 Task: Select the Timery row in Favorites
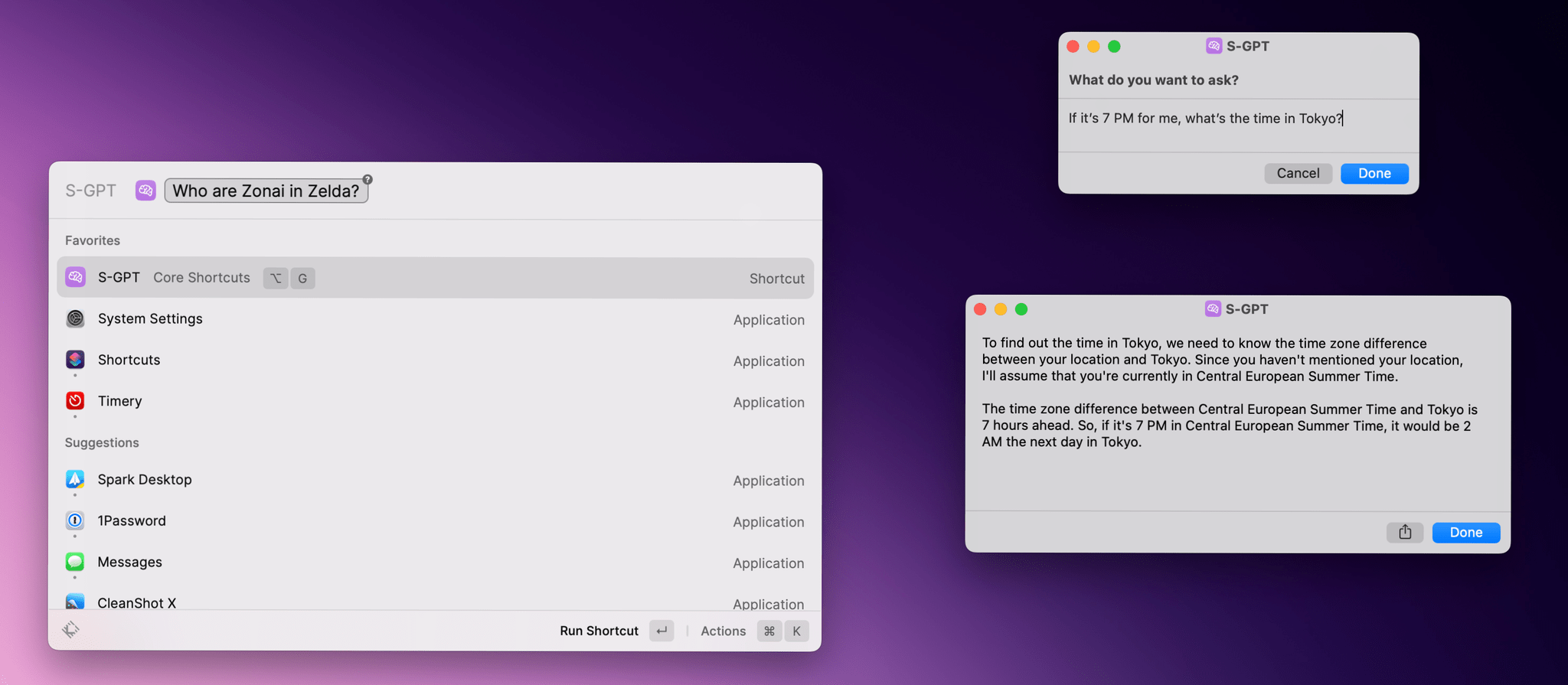pyautogui.click(x=435, y=401)
